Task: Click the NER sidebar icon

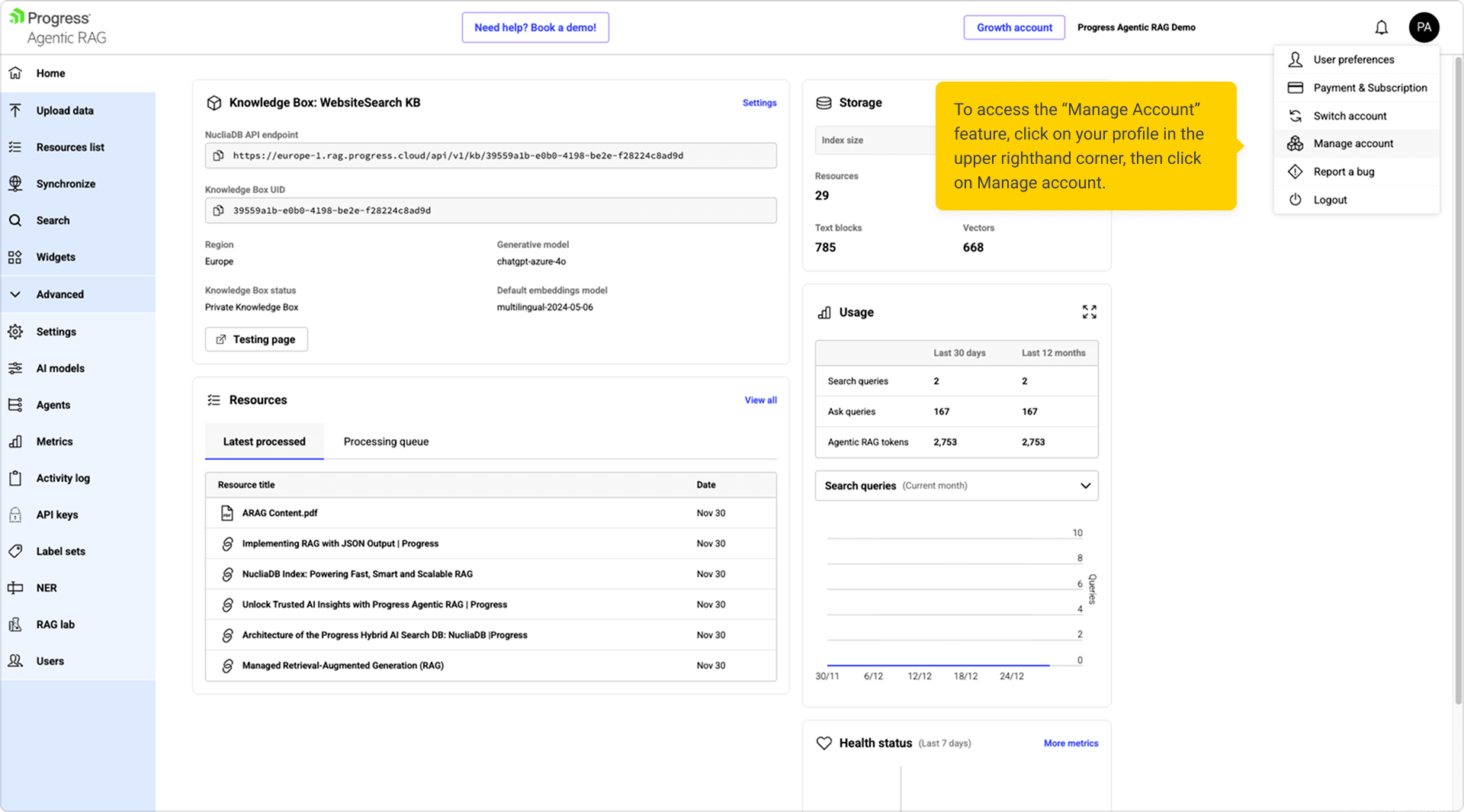Action: tap(15, 588)
